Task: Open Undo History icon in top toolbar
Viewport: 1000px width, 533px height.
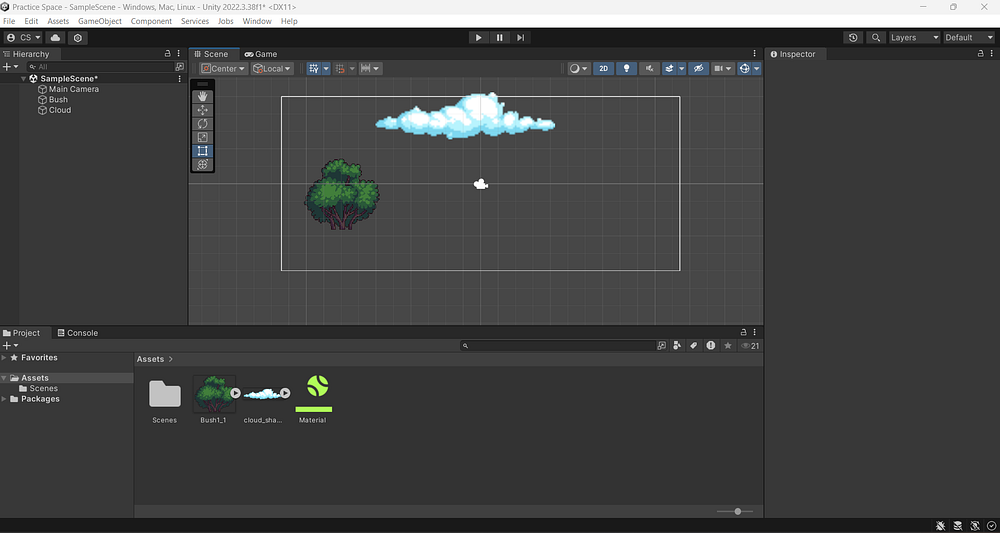Action: click(853, 38)
